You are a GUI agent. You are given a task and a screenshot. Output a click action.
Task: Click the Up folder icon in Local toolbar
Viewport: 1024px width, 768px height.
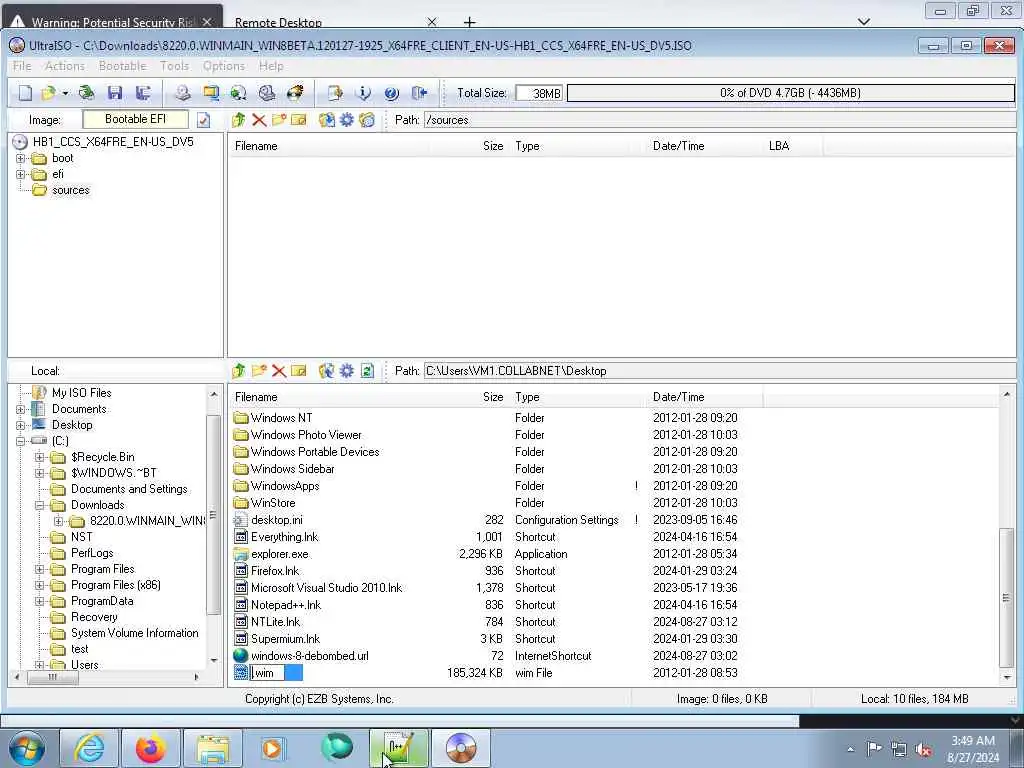pos(238,371)
